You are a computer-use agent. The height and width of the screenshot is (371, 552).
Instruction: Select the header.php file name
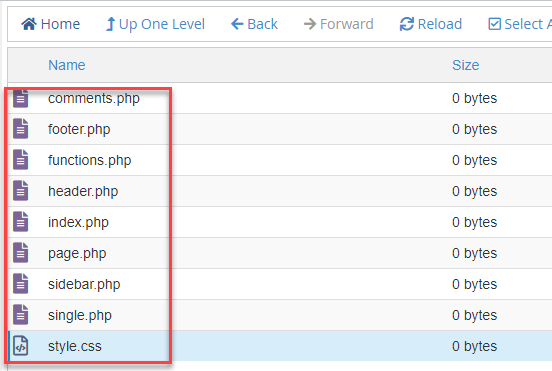pyautogui.click(x=83, y=191)
